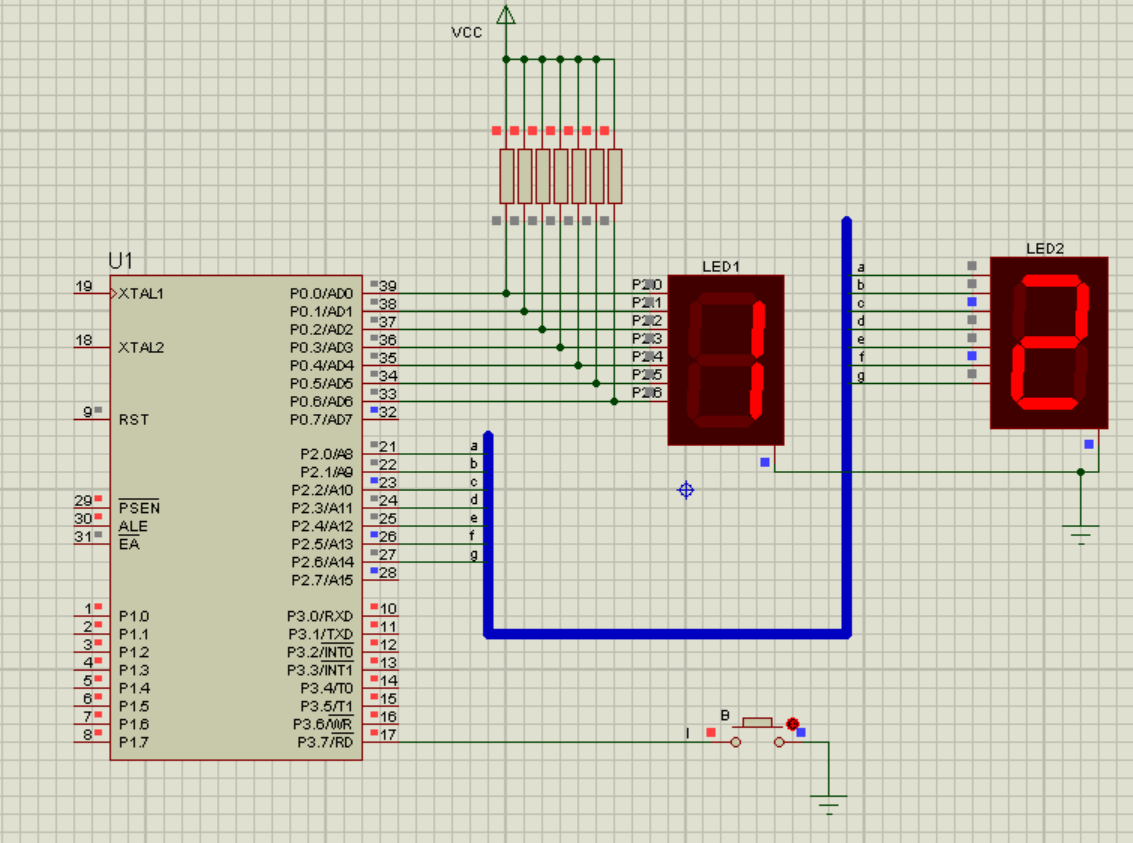Click pin number 17 on U1

pos(388,735)
